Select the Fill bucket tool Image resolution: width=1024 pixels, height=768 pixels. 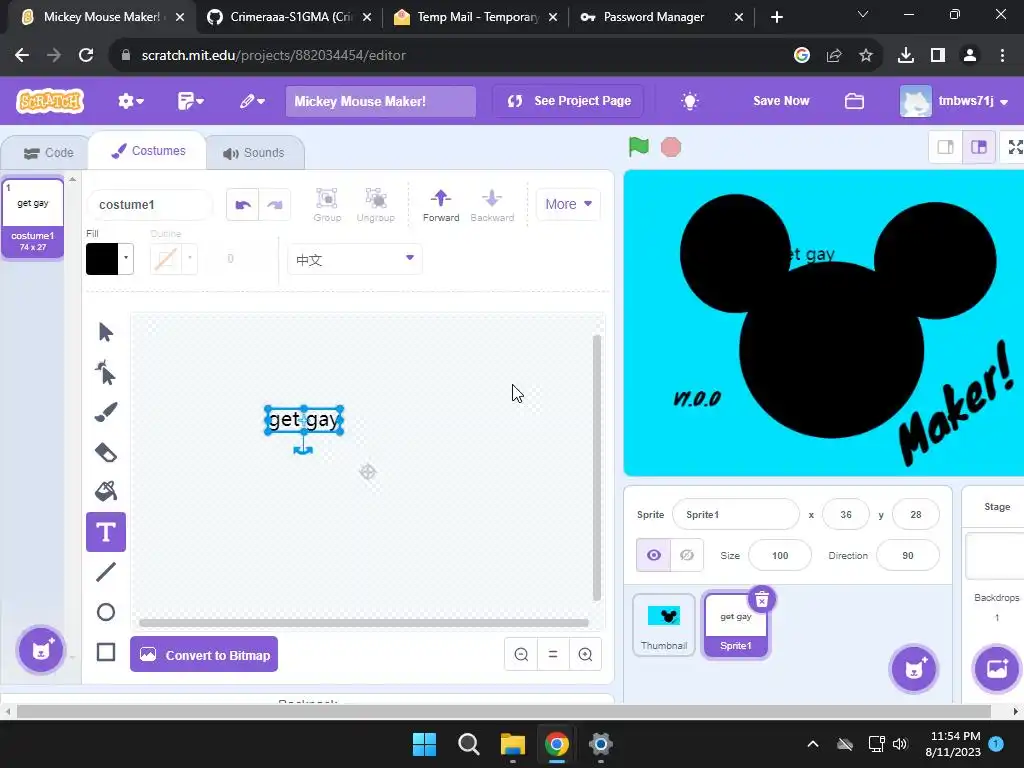(x=105, y=491)
